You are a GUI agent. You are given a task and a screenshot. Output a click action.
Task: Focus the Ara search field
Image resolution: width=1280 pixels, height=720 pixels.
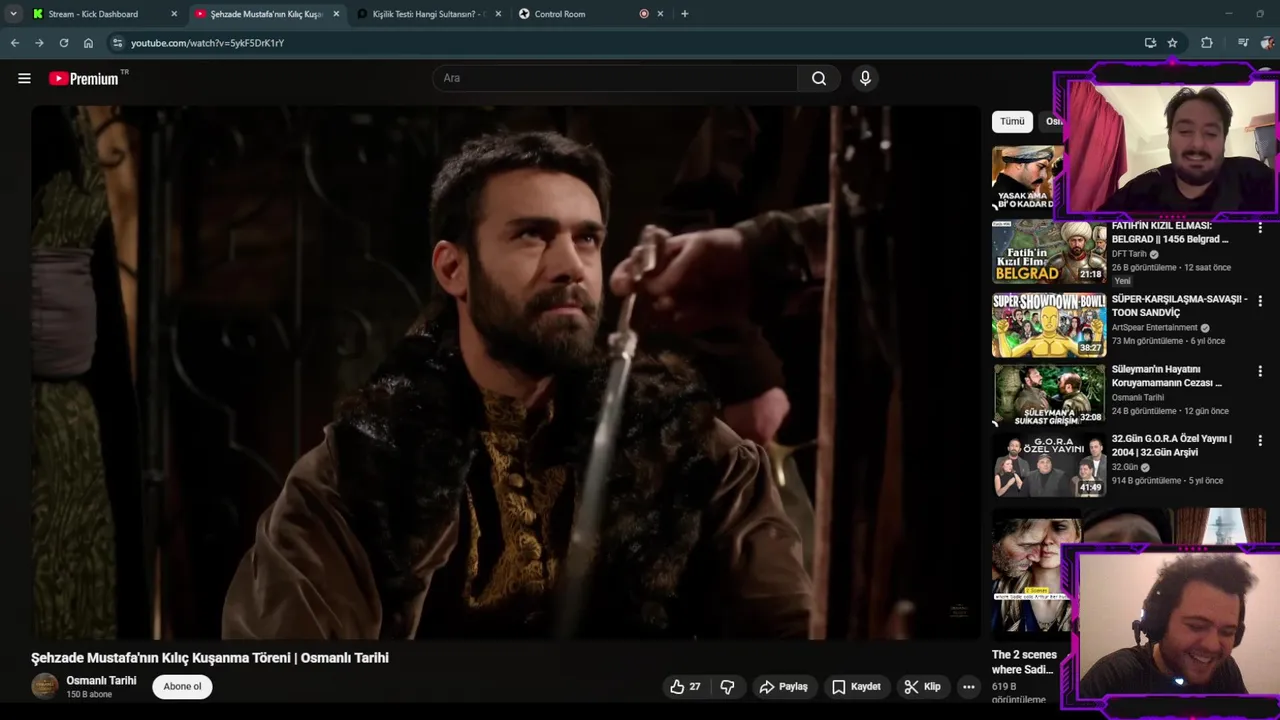coord(615,78)
